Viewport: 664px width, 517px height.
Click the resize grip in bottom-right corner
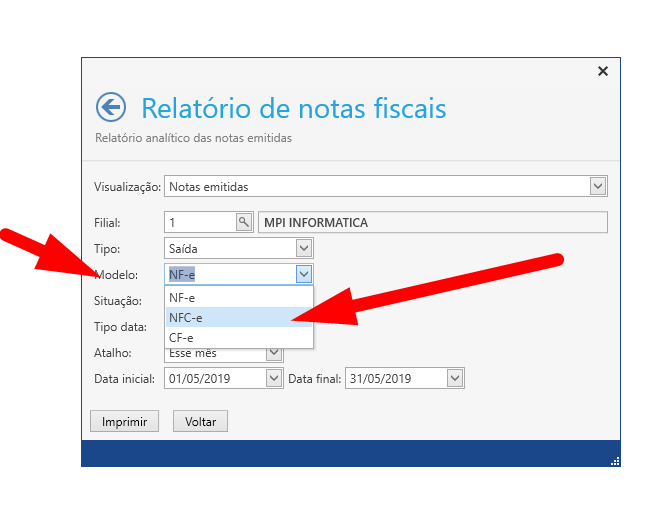(x=614, y=460)
